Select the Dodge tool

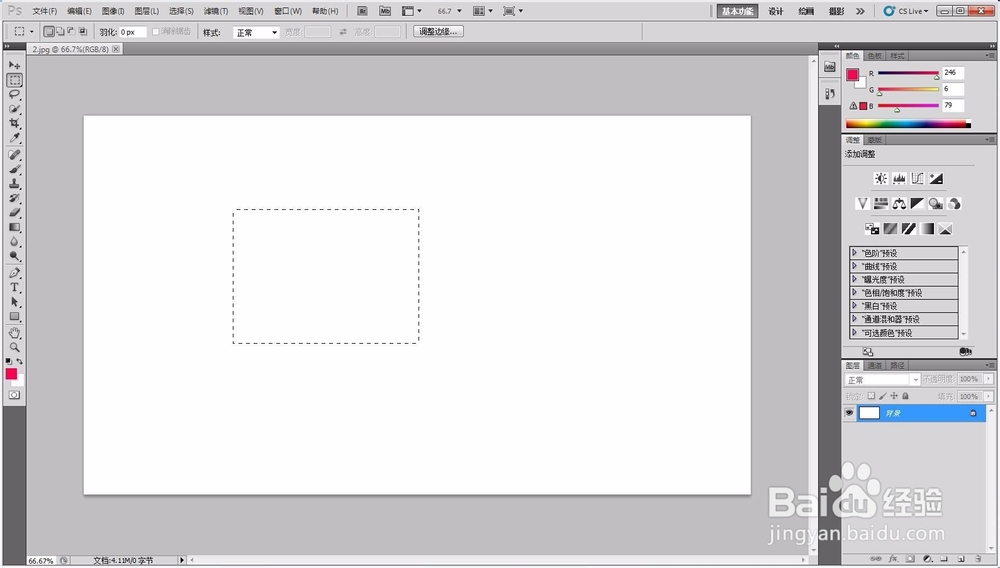[14, 256]
